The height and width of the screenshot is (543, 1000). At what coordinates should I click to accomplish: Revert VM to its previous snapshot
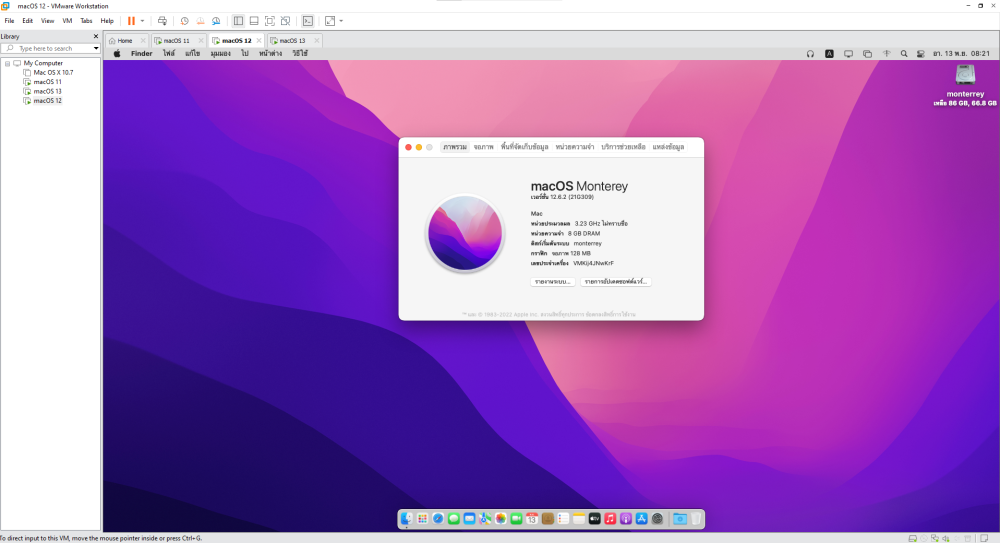click(x=200, y=21)
